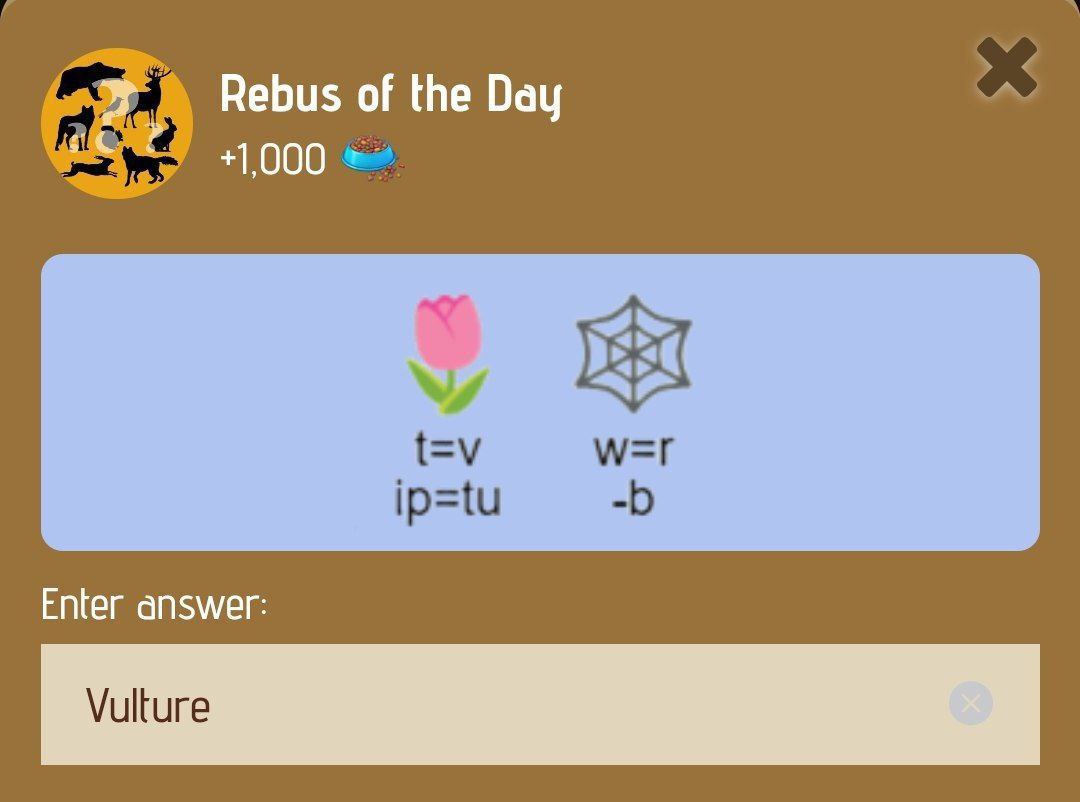1080x802 pixels.
Task: Click the "Rebus of the Day" title
Action: pyautogui.click(x=391, y=94)
